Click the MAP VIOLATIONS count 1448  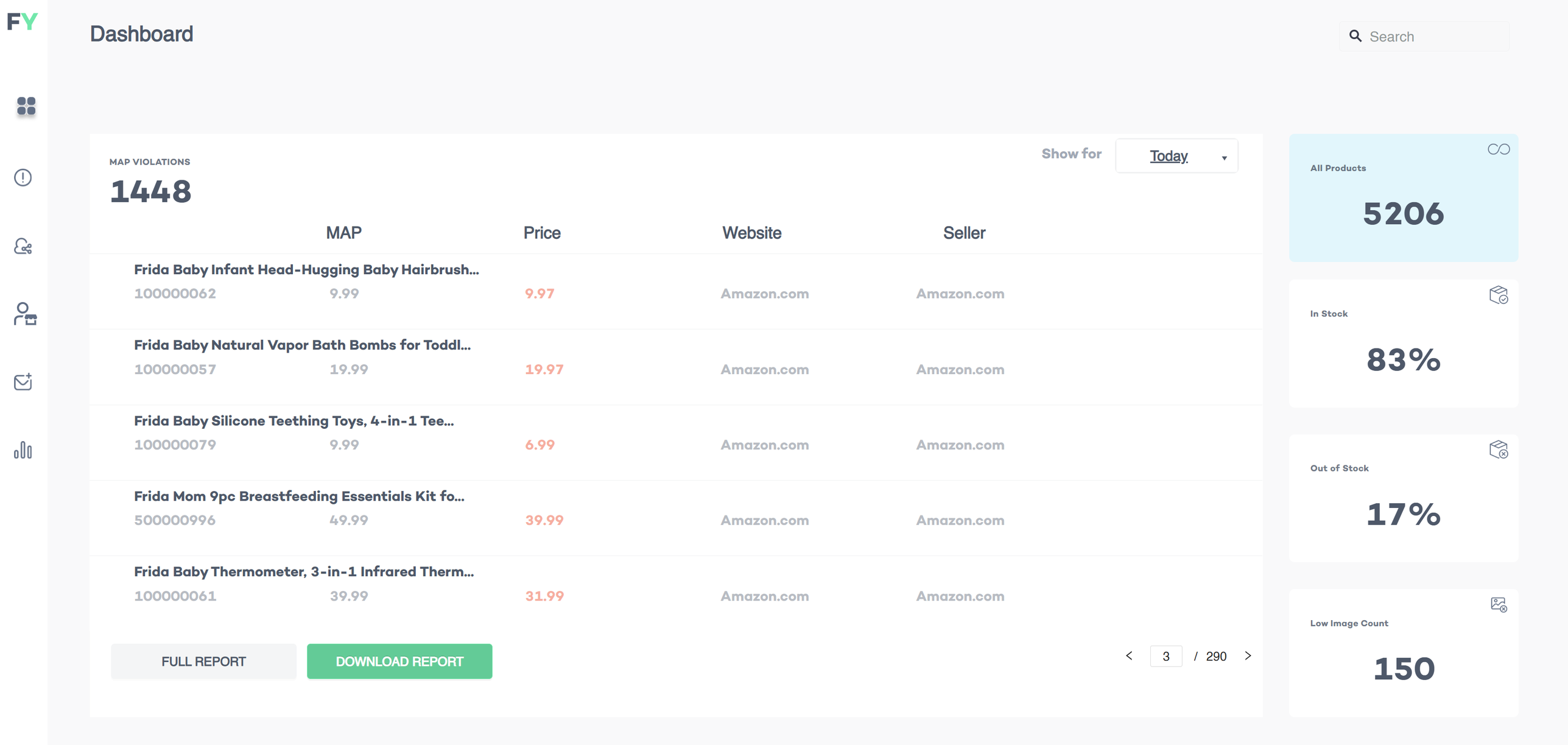(150, 191)
